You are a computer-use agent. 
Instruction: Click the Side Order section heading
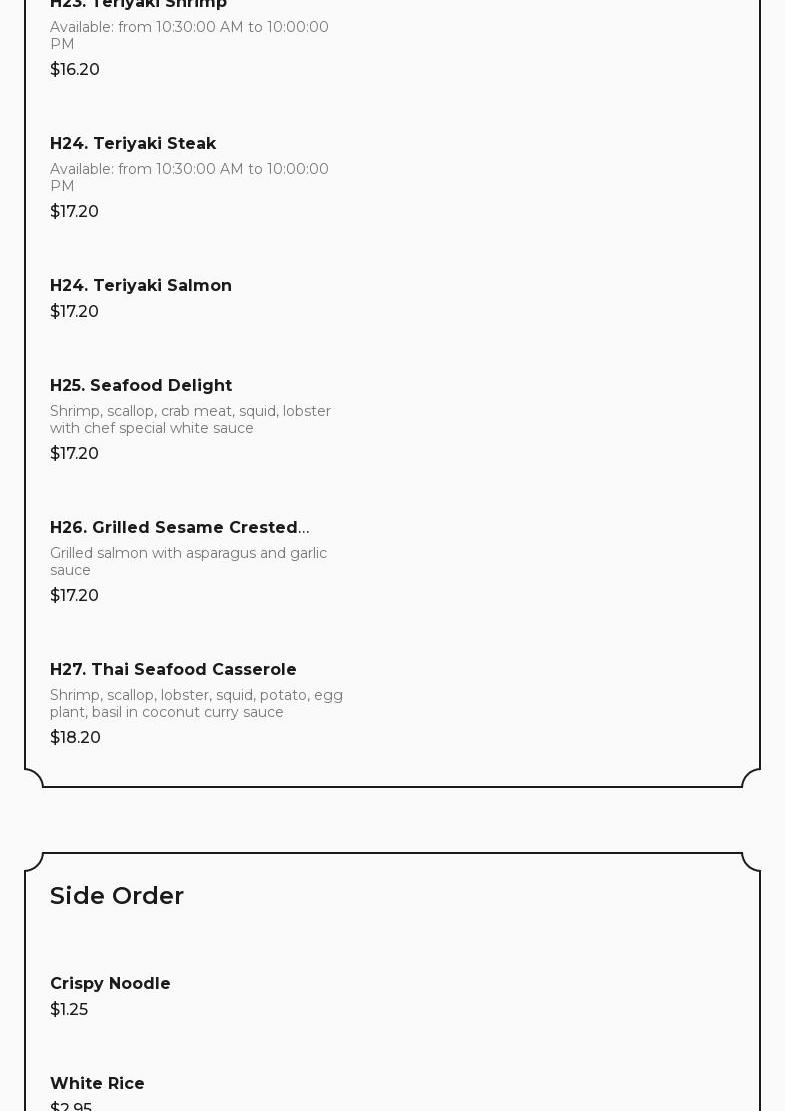(x=117, y=896)
